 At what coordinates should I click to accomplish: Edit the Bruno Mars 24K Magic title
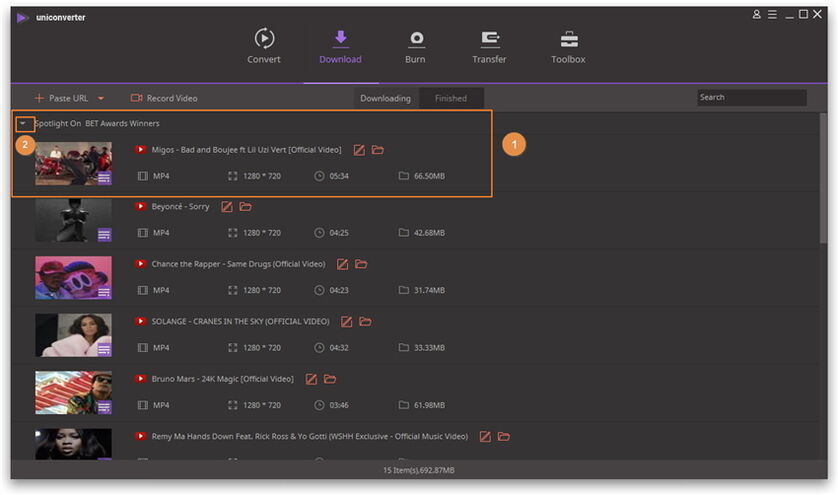[x=311, y=379]
